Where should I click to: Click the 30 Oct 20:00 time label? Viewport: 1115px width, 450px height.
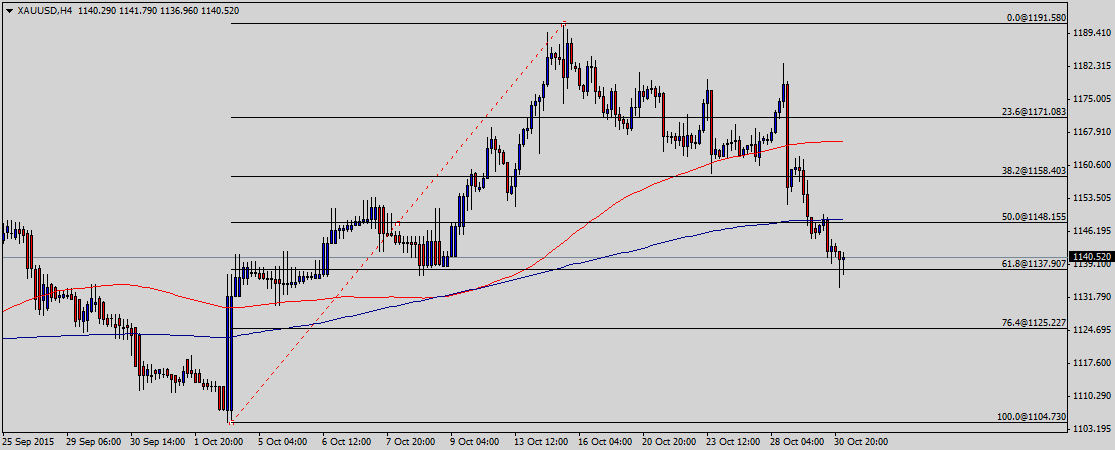859,440
